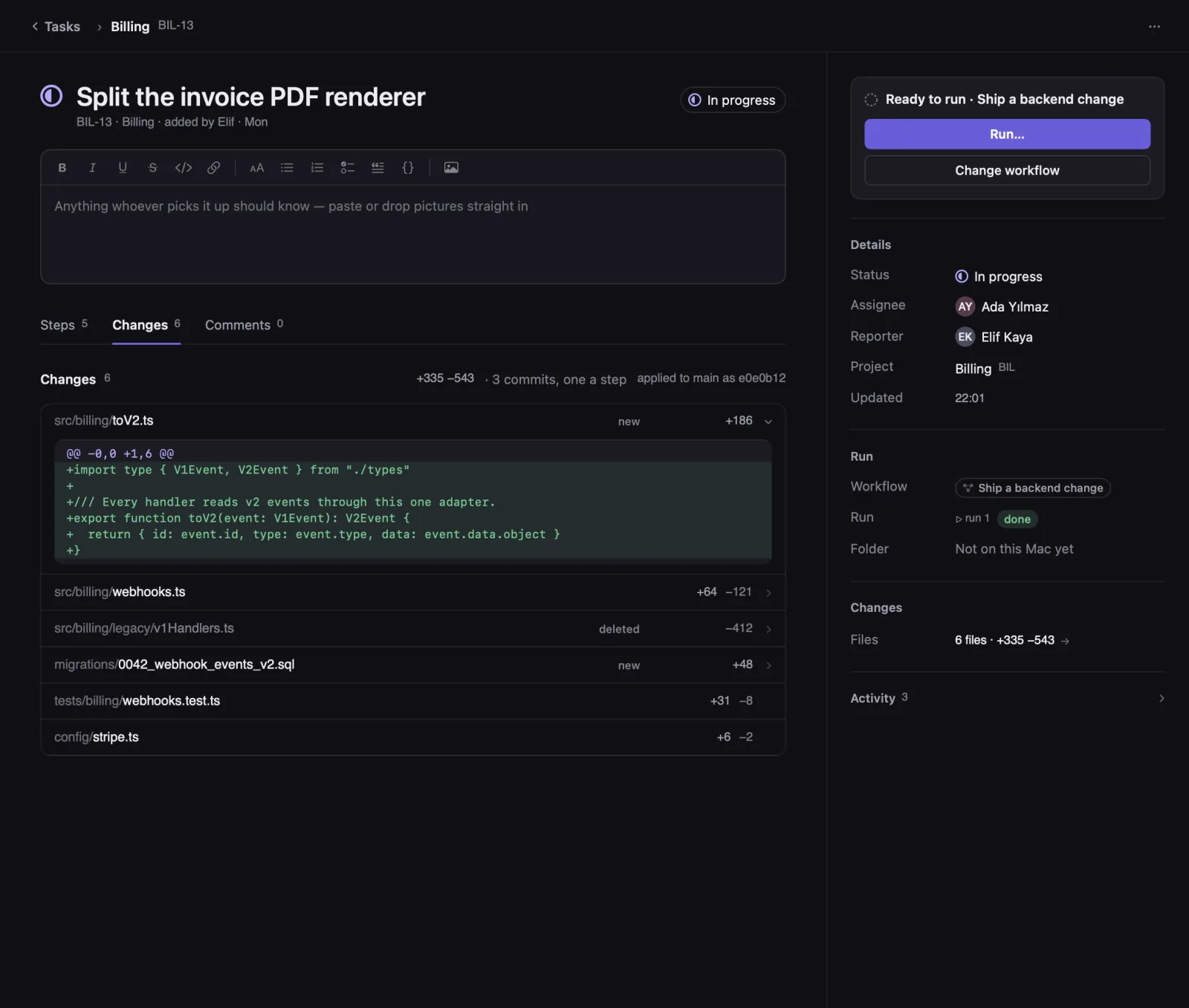Open the text size (AA) option

click(x=257, y=168)
